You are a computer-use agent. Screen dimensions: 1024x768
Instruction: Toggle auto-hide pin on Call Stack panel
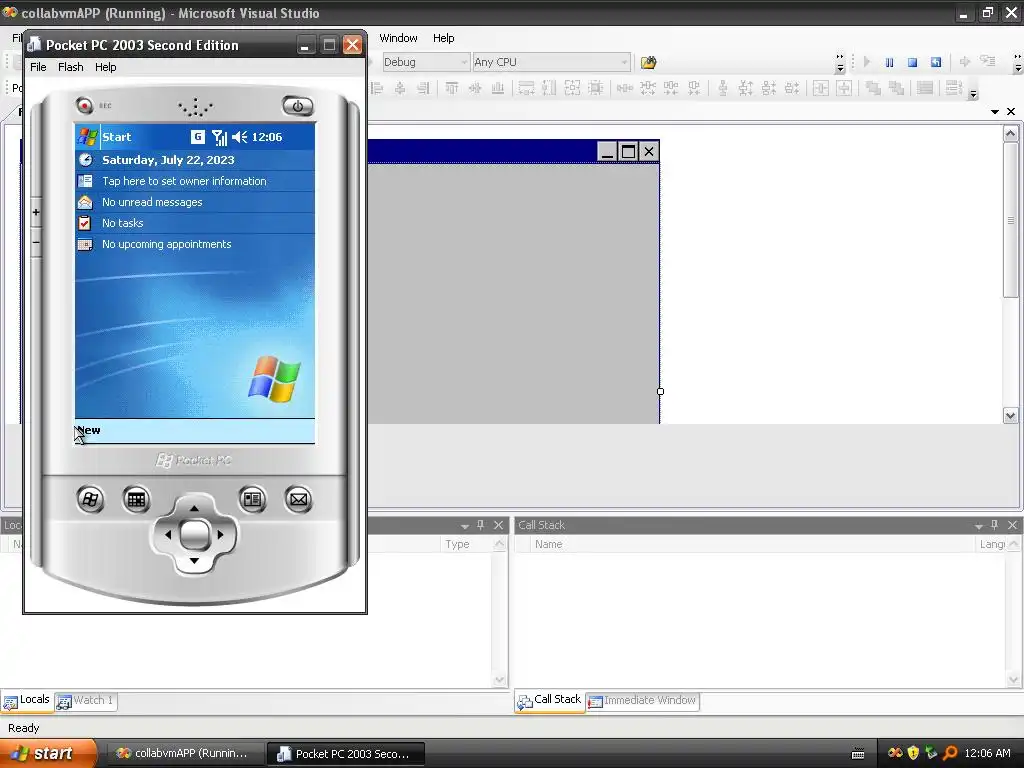(995, 525)
